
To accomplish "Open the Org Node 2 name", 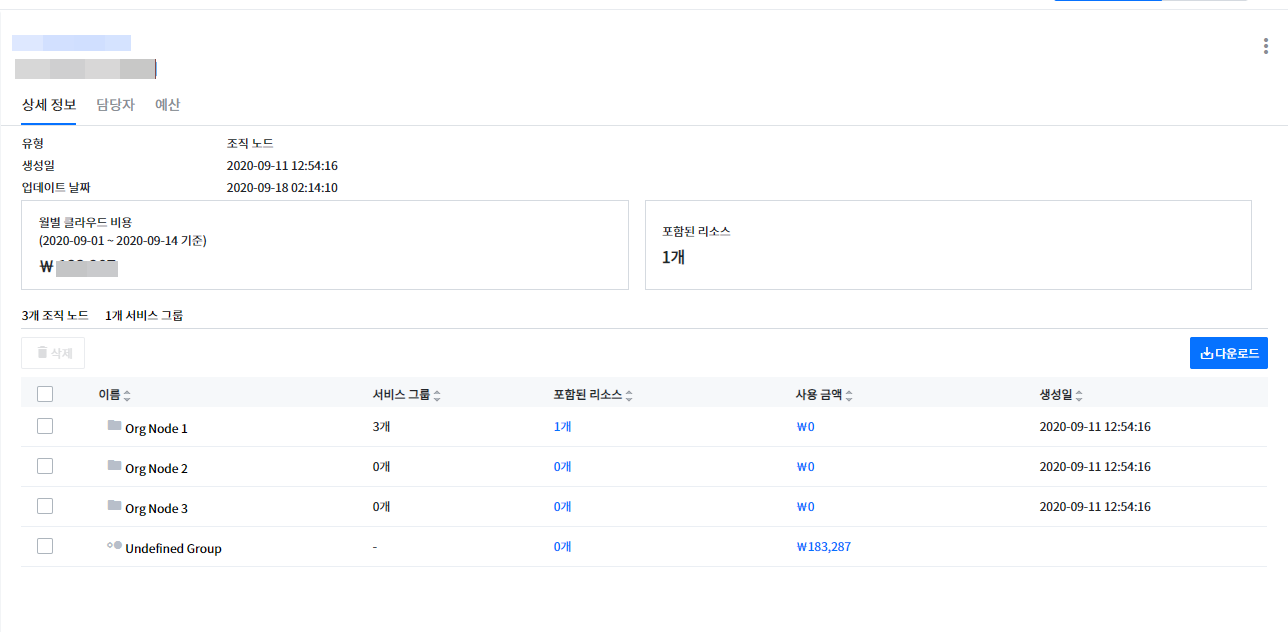I will pyautogui.click(x=156, y=469).
